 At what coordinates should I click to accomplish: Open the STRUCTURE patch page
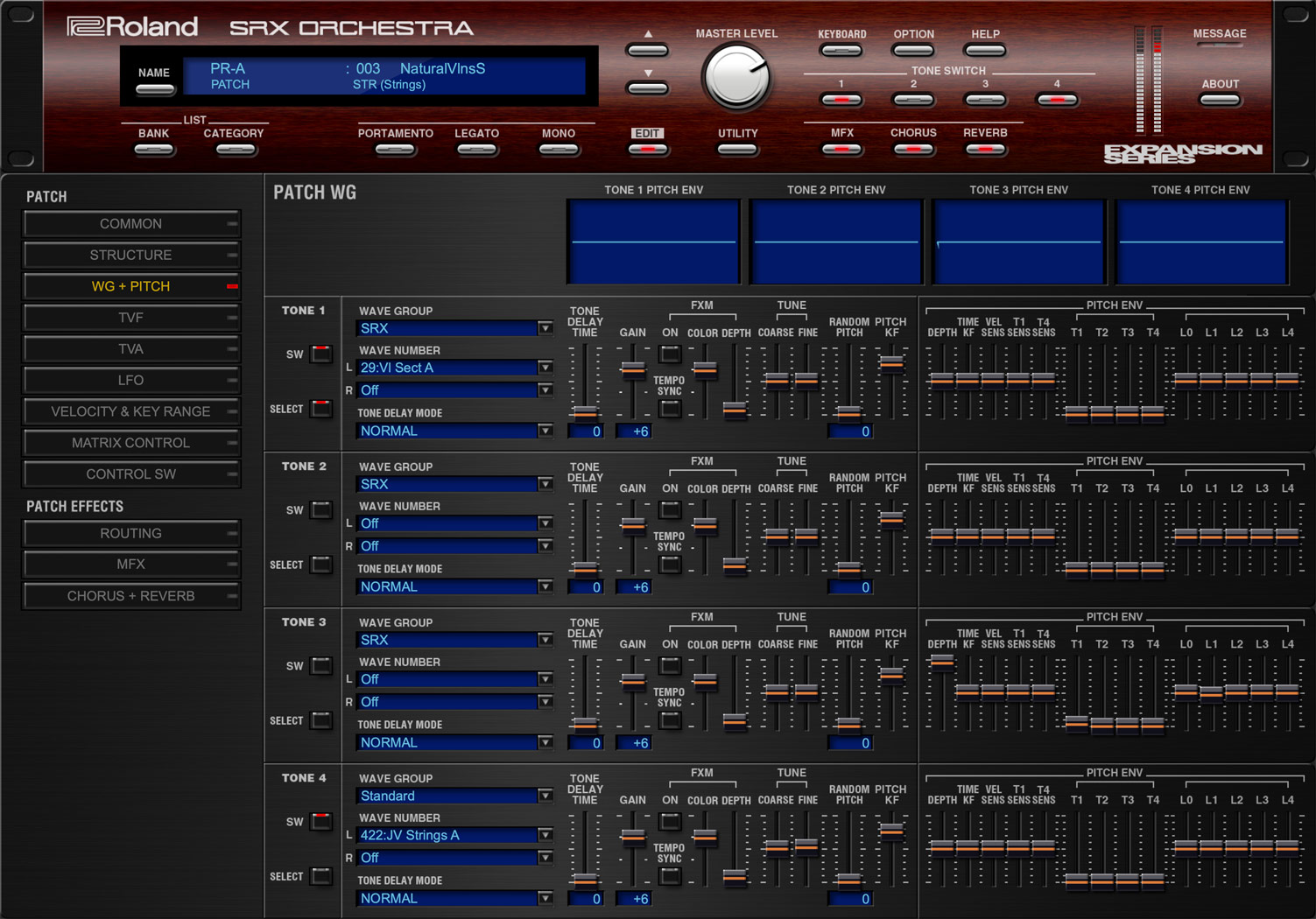point(131,256)
